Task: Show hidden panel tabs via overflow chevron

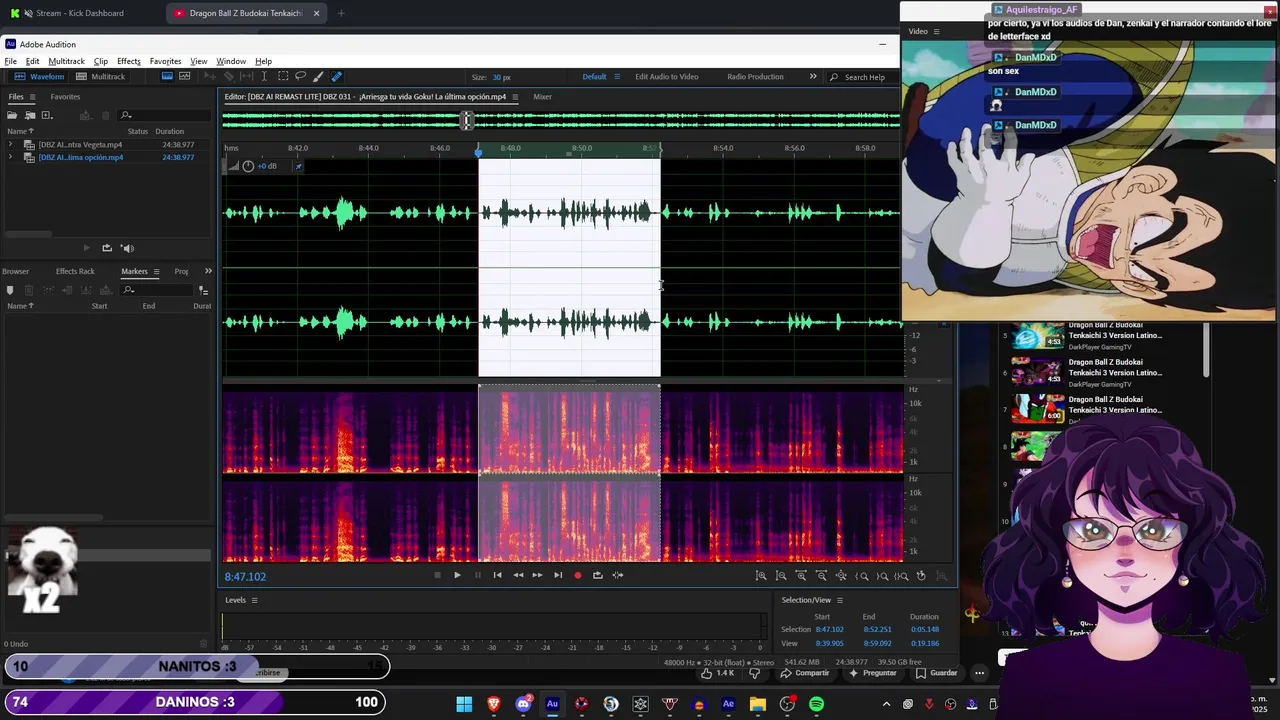Action: tap(208, 271)
